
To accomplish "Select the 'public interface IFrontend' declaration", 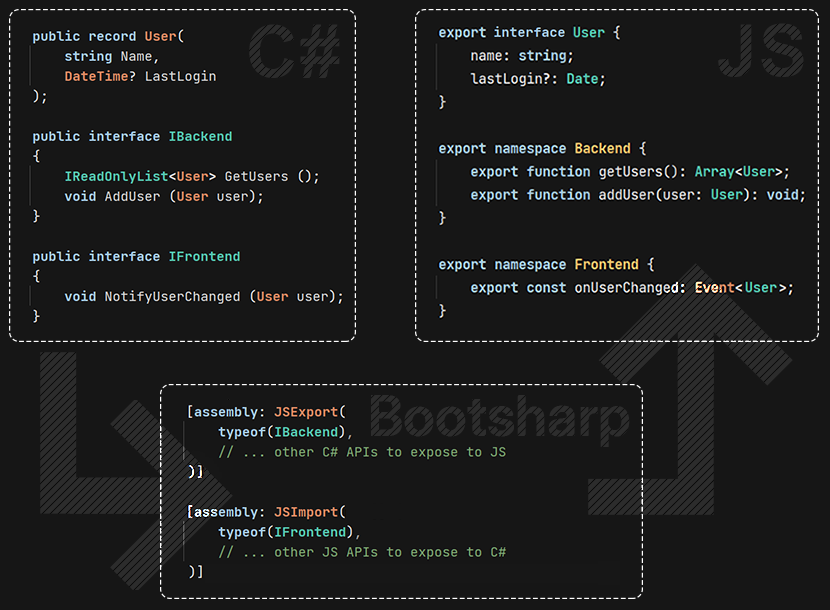I will (x=136, y=257).
